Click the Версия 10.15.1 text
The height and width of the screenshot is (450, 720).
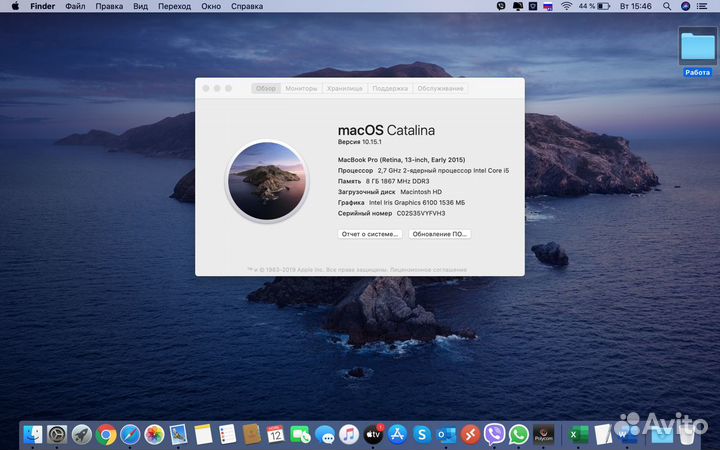360,142
